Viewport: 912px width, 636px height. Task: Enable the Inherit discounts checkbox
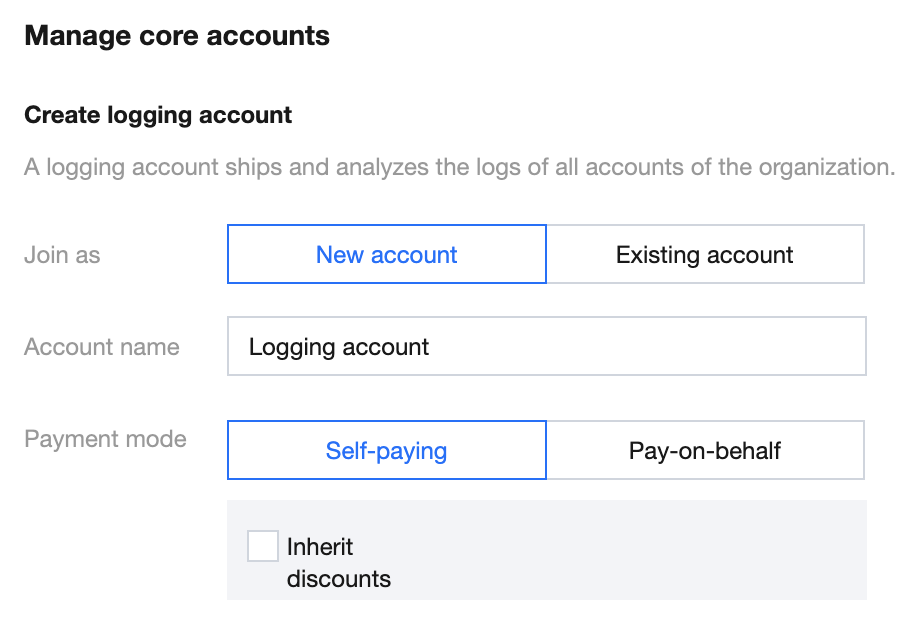(x=263, y=547)
